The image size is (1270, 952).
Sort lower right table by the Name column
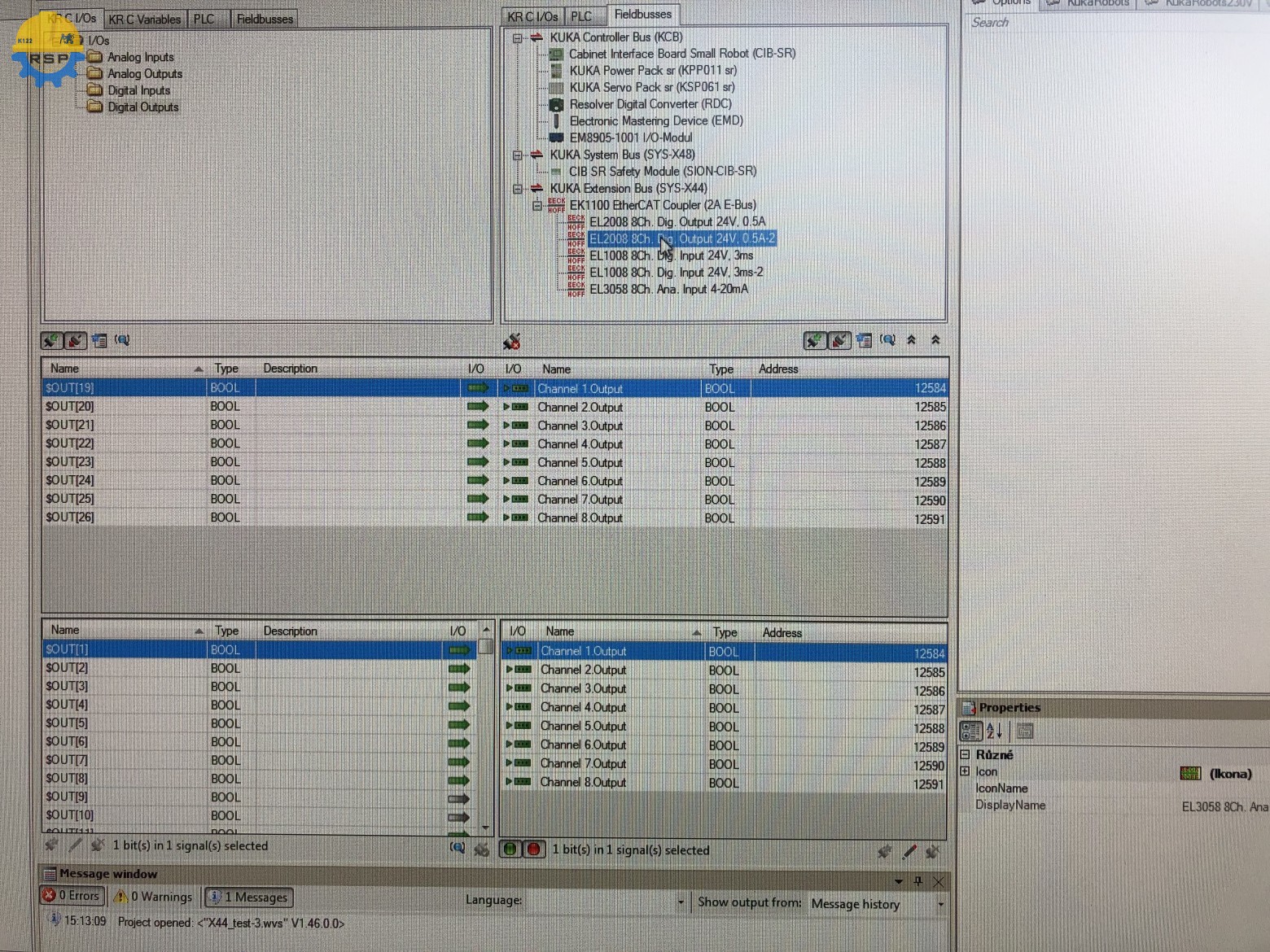pos(622,631)
